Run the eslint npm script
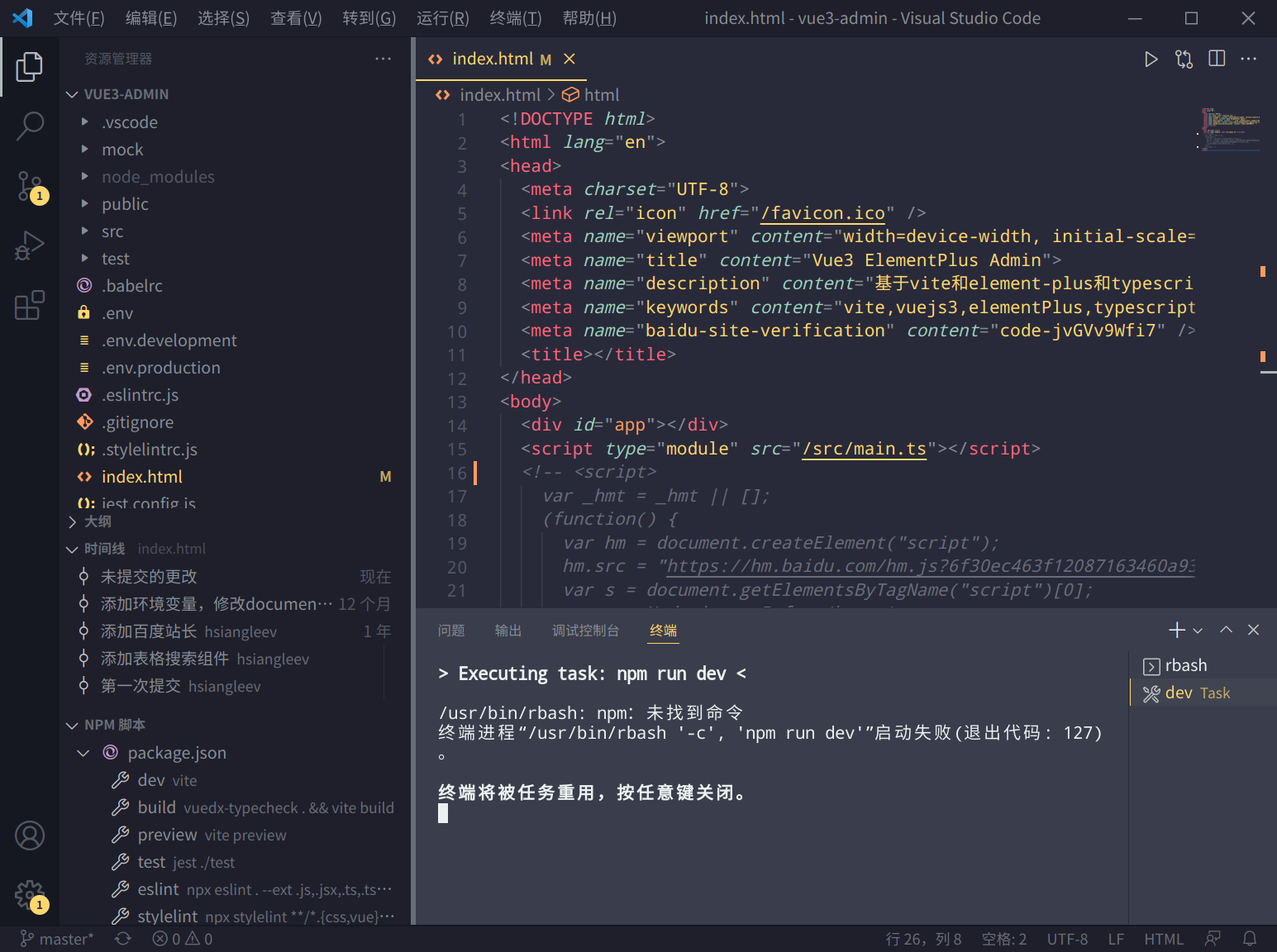 click(x=236, y=889)
